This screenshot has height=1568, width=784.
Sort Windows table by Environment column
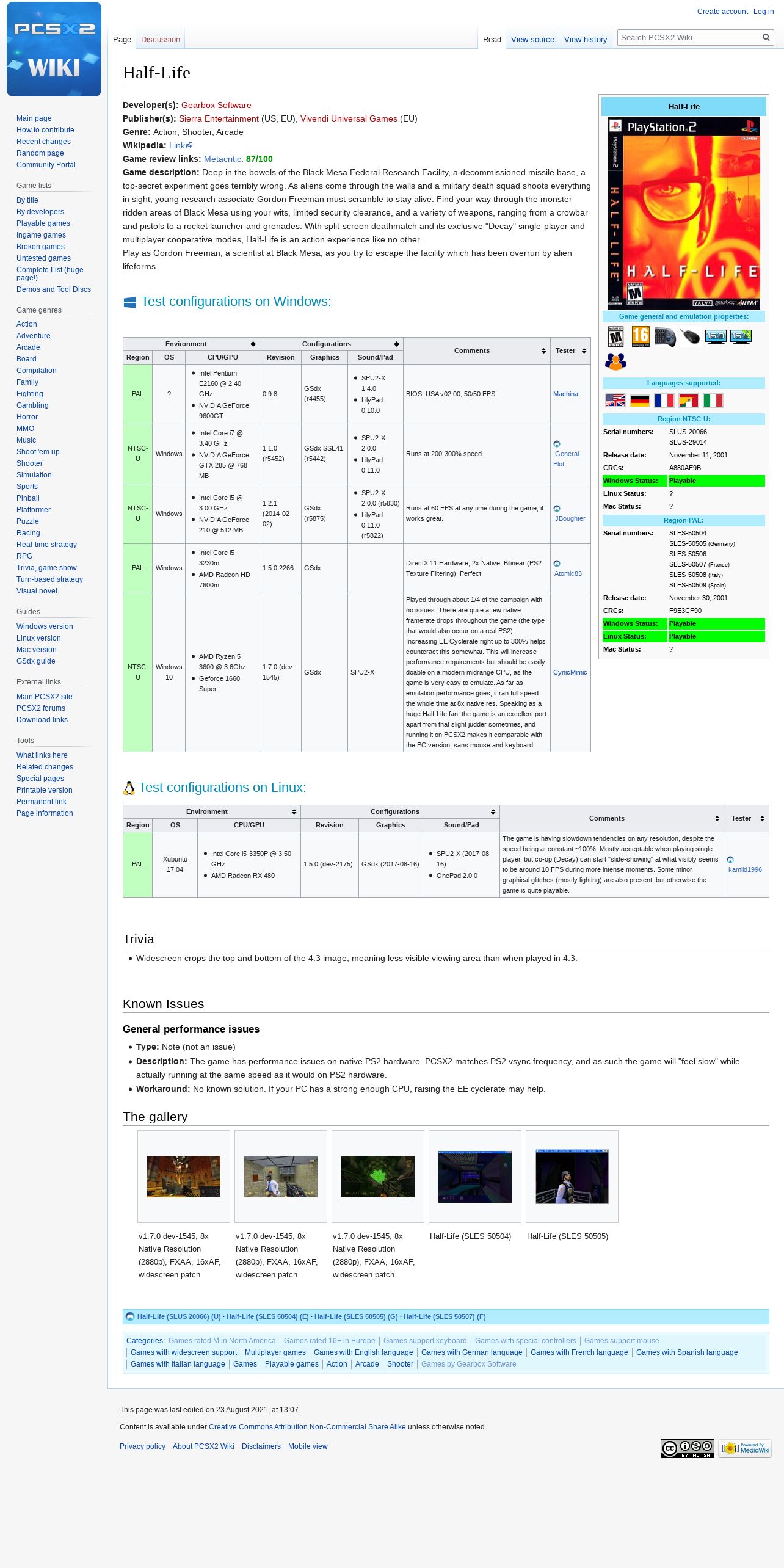(191, 344)
